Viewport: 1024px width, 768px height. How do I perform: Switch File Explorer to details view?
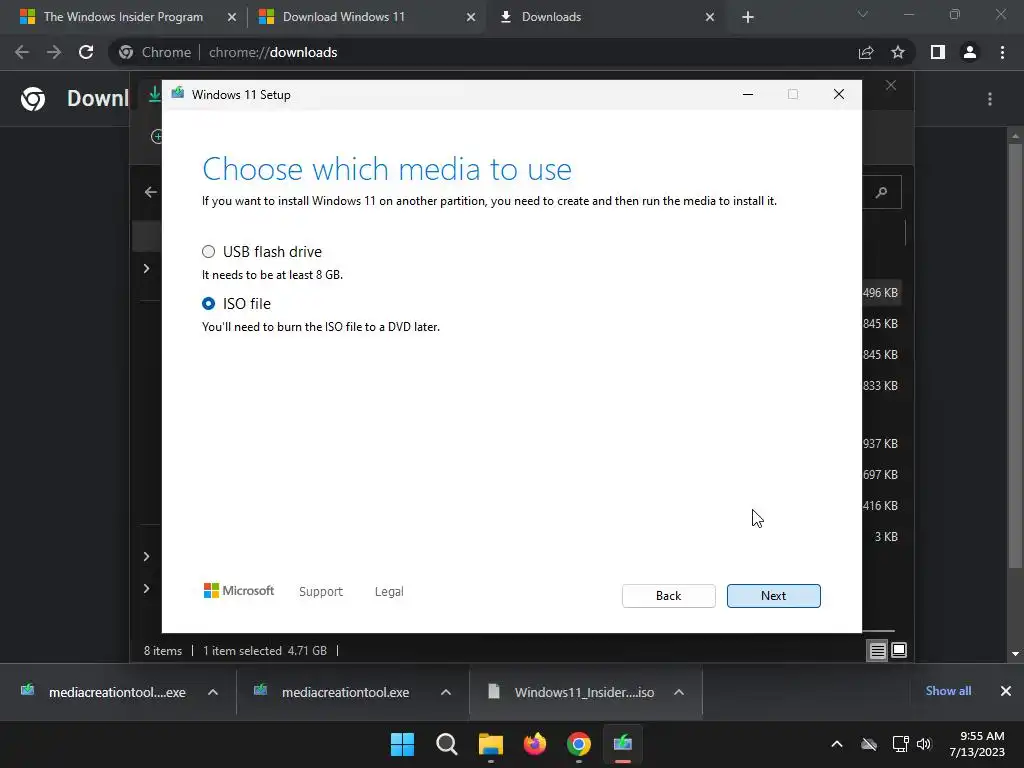pos(877,650)
